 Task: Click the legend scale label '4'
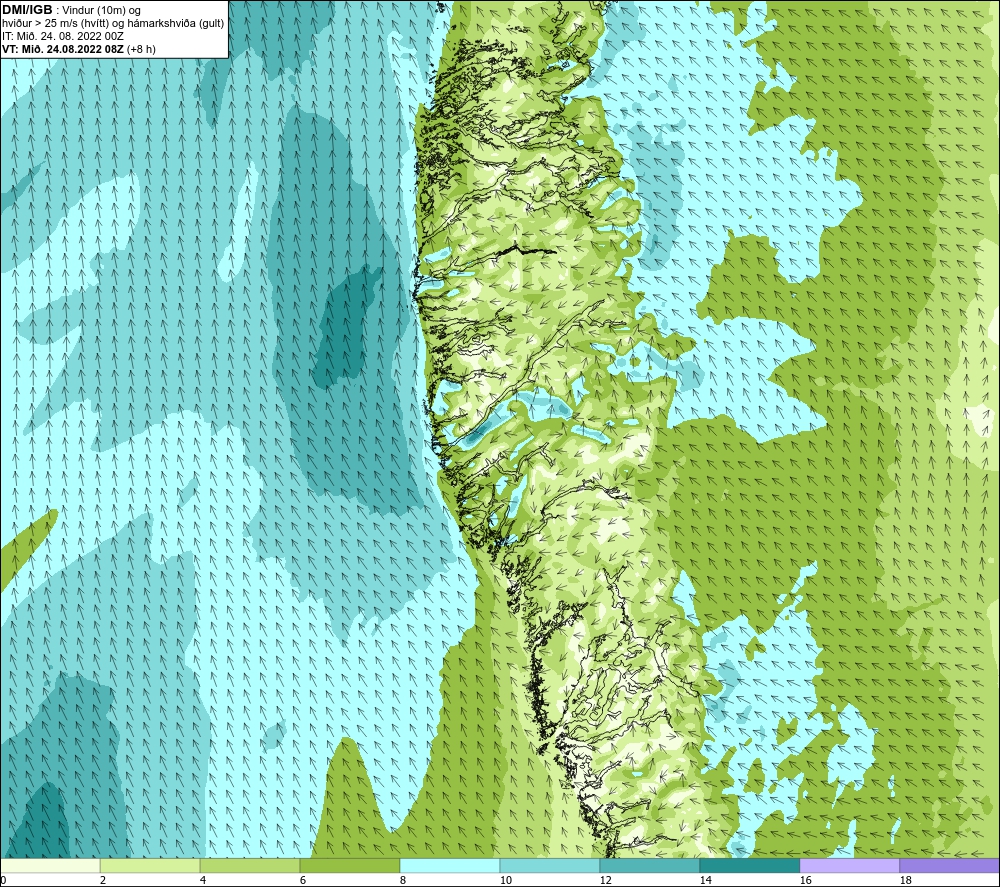(203, 880)
